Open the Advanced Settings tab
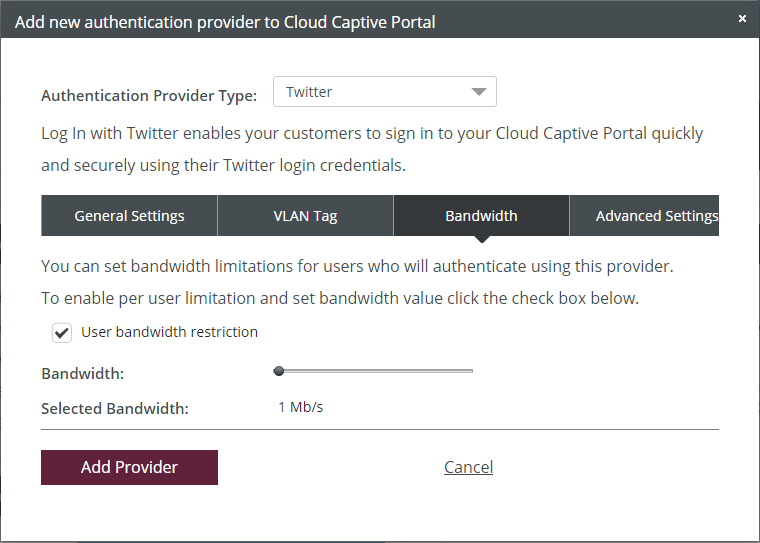Viewport: 760px width, 543px height. [x=645, y=216]
